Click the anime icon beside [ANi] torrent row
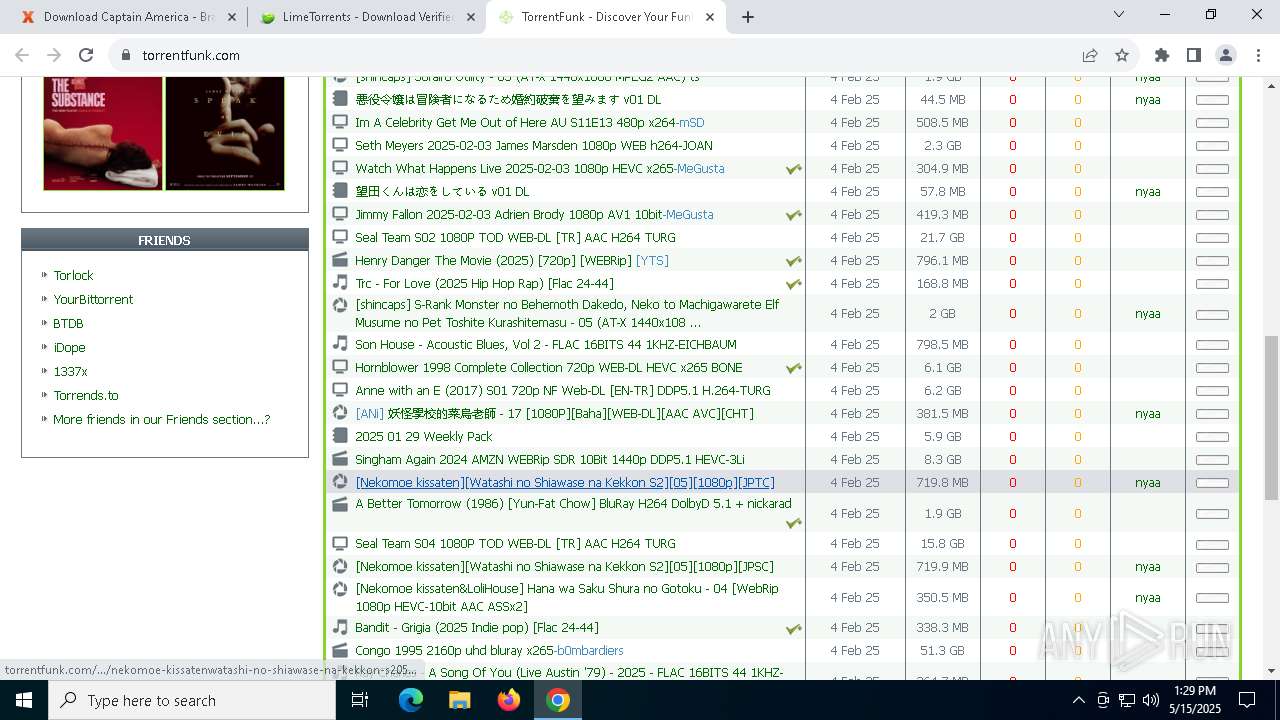 [x=340, y=413]
